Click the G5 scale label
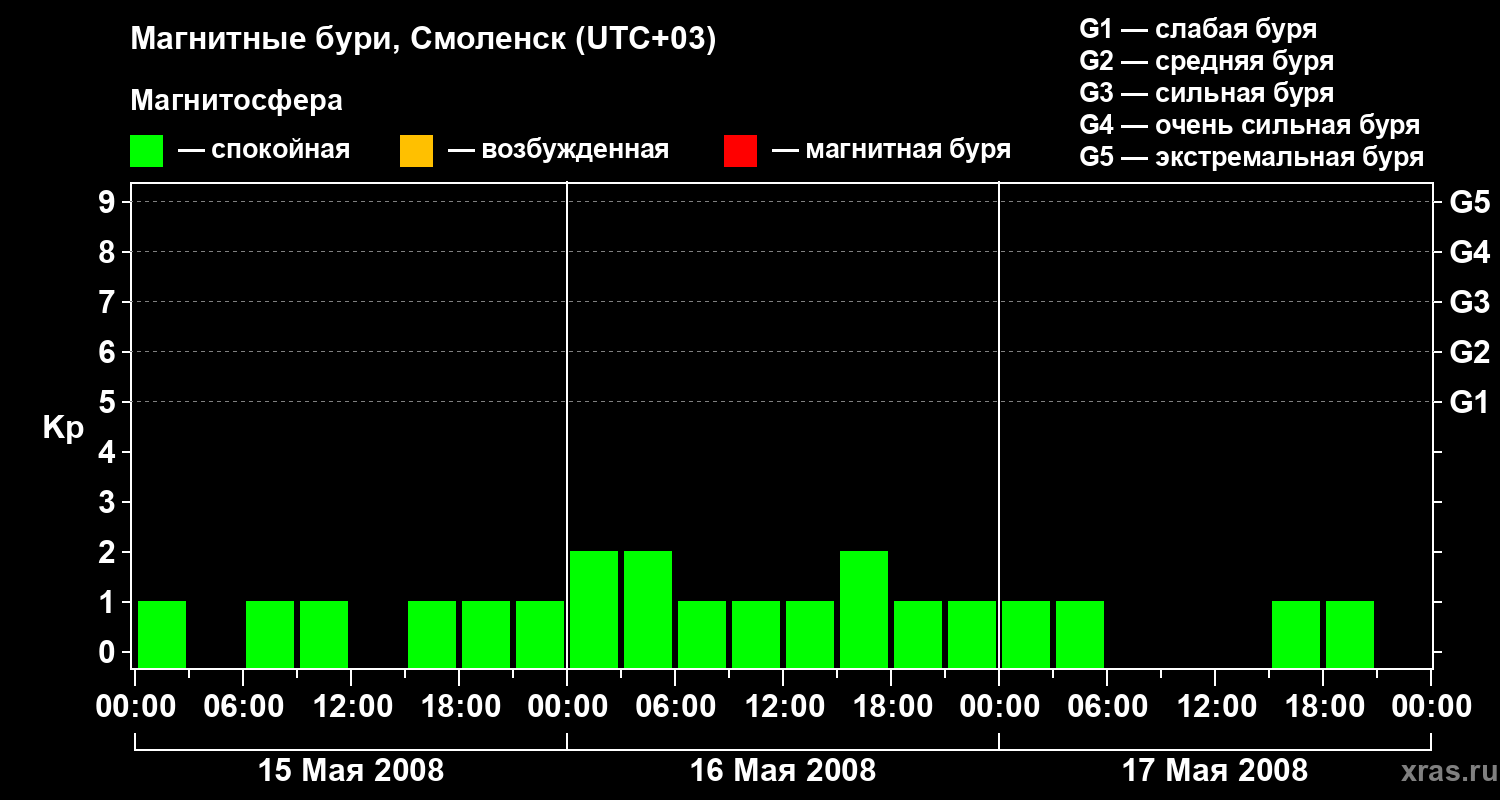Image resolution: width=1500 pixels, height=800 pixels. (1469, 202)
